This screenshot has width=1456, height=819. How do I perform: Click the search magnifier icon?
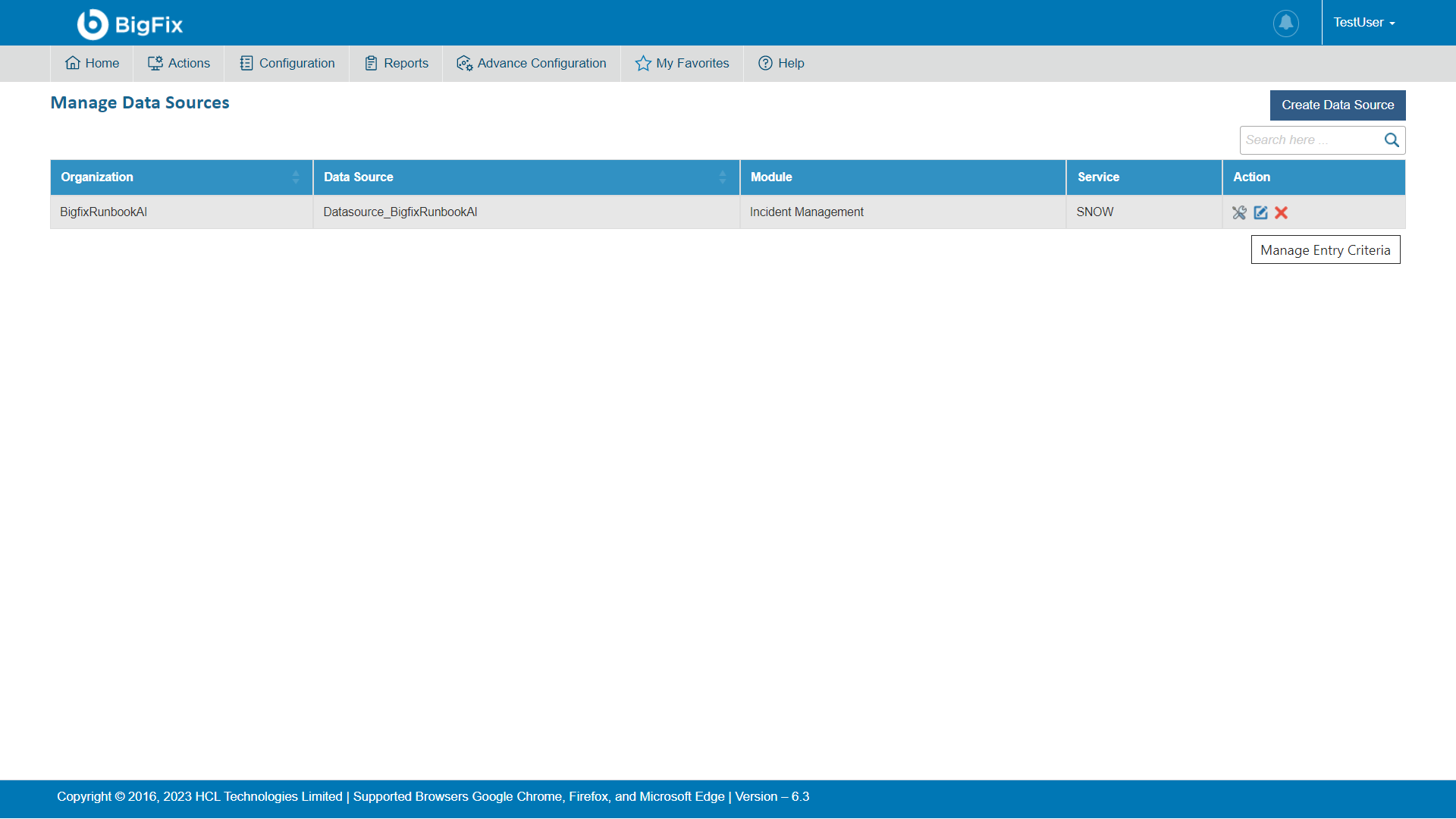1392,140
